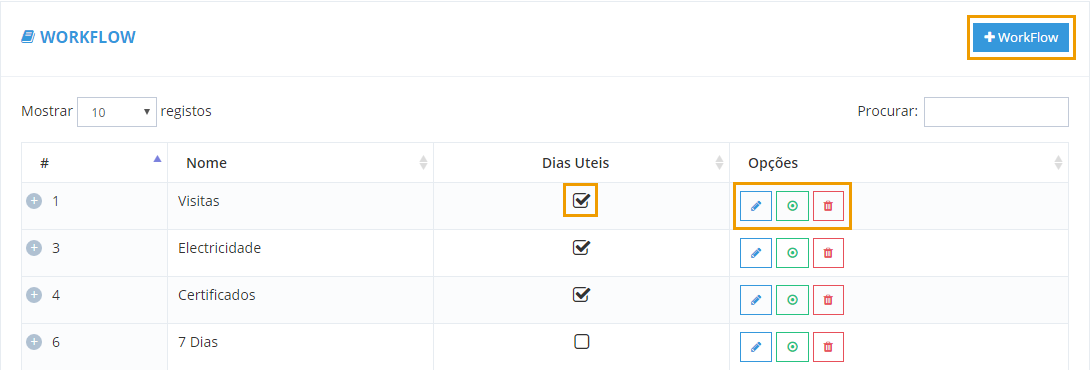Open the Mostrar registos count dropdown

pos(117,111)
